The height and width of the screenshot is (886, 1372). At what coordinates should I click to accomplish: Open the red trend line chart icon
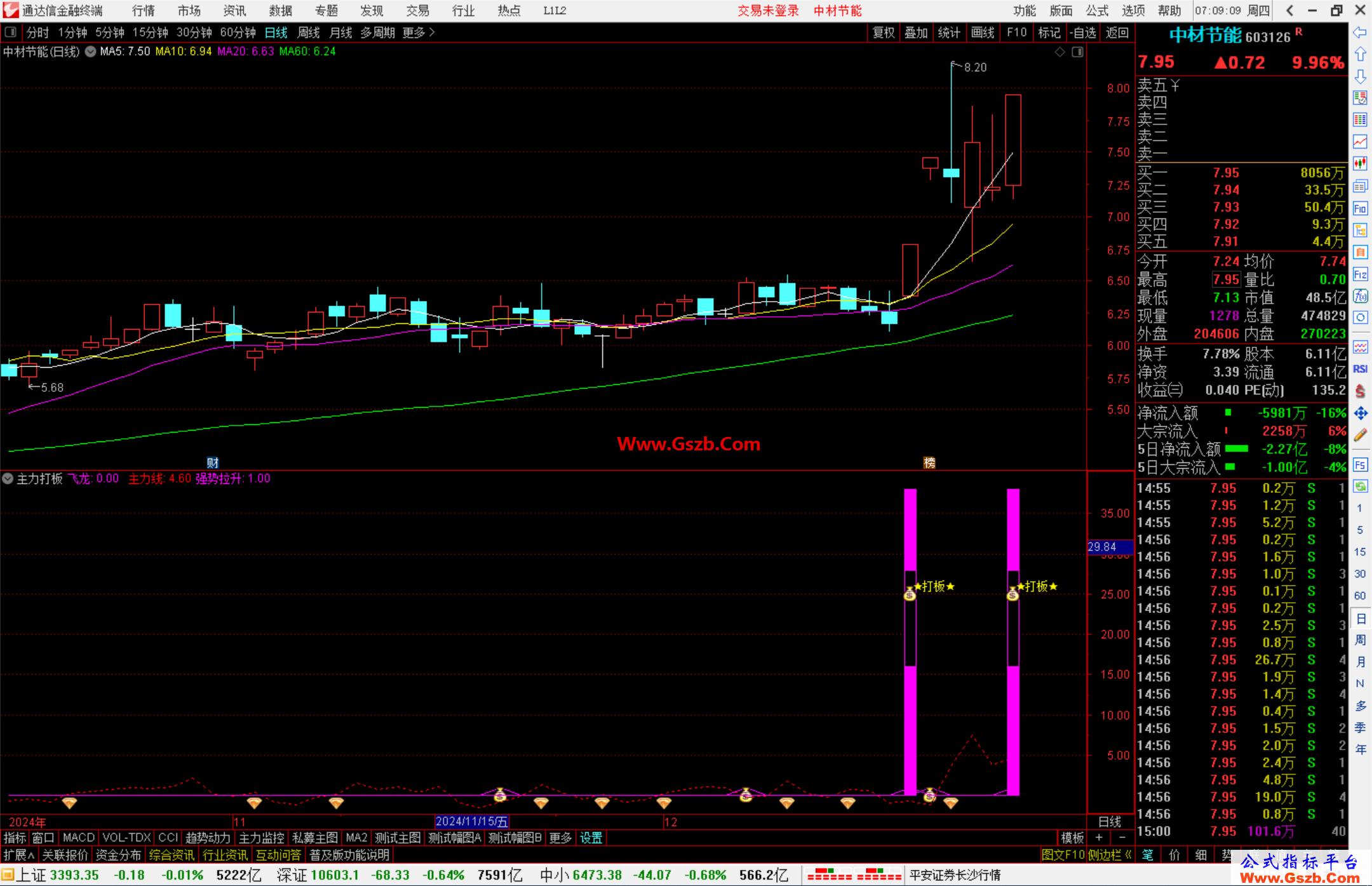(1360, 141)
